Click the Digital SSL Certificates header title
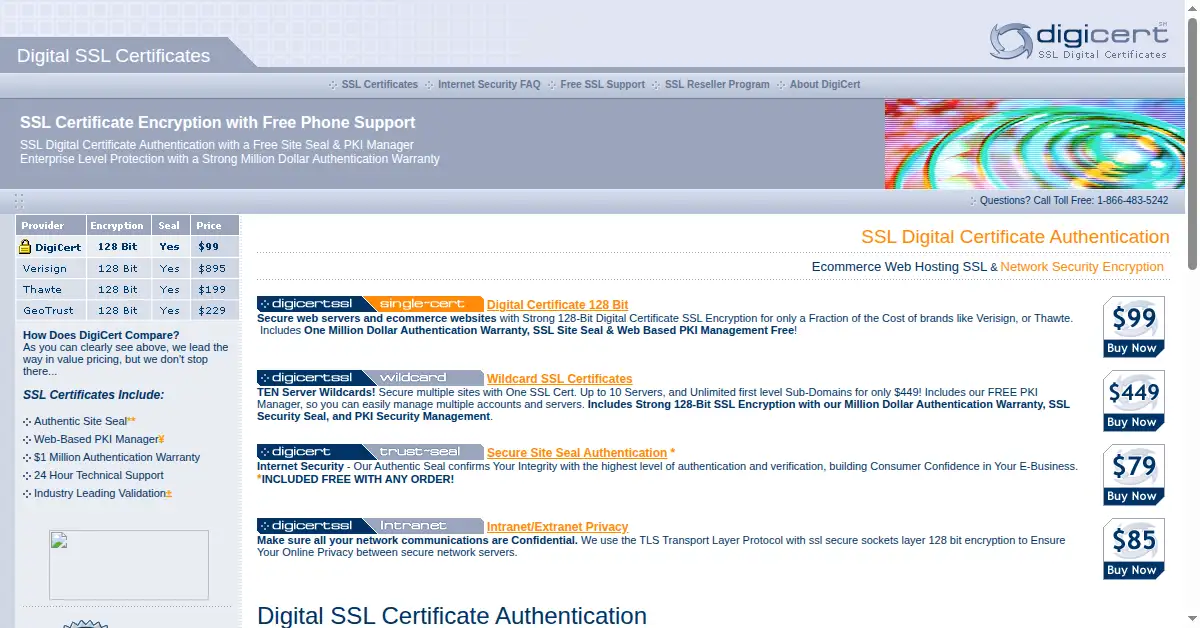Screen dimensions: 1200x628 (x=114, y=56)
